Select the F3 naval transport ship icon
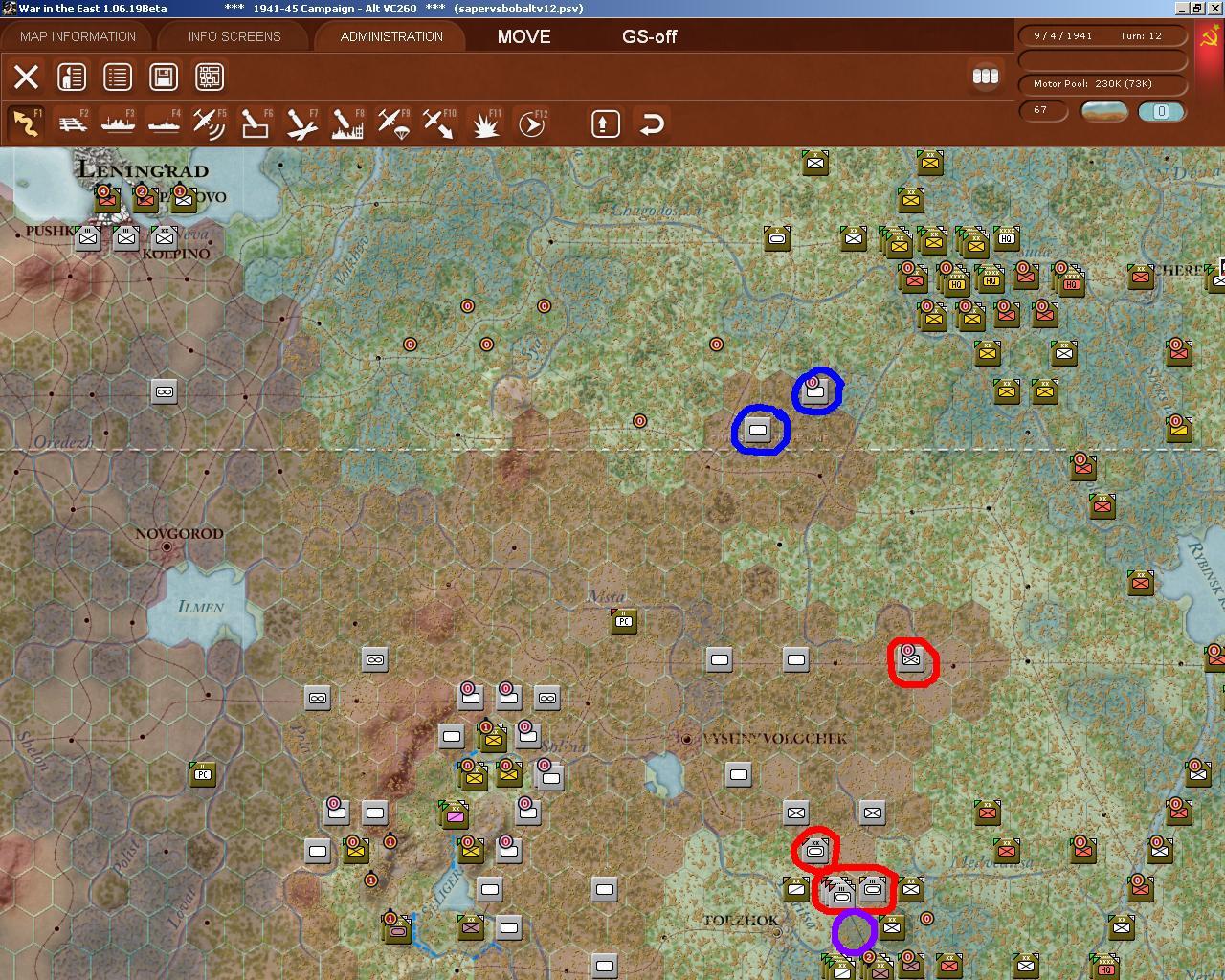This screenshot has height=980, width=1225. click(118, 123)
